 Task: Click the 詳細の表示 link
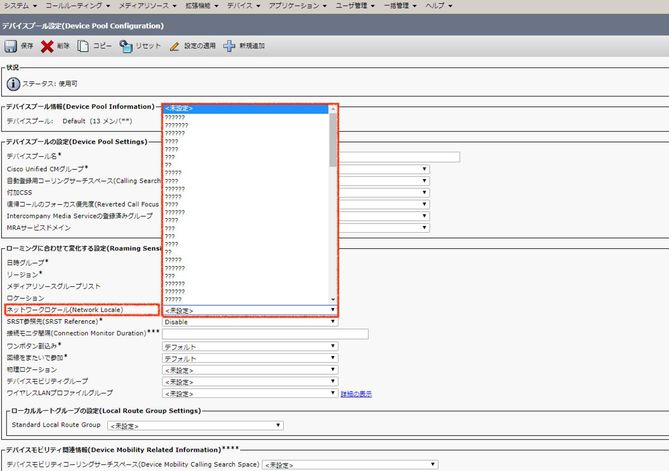(x=356, y=394)
